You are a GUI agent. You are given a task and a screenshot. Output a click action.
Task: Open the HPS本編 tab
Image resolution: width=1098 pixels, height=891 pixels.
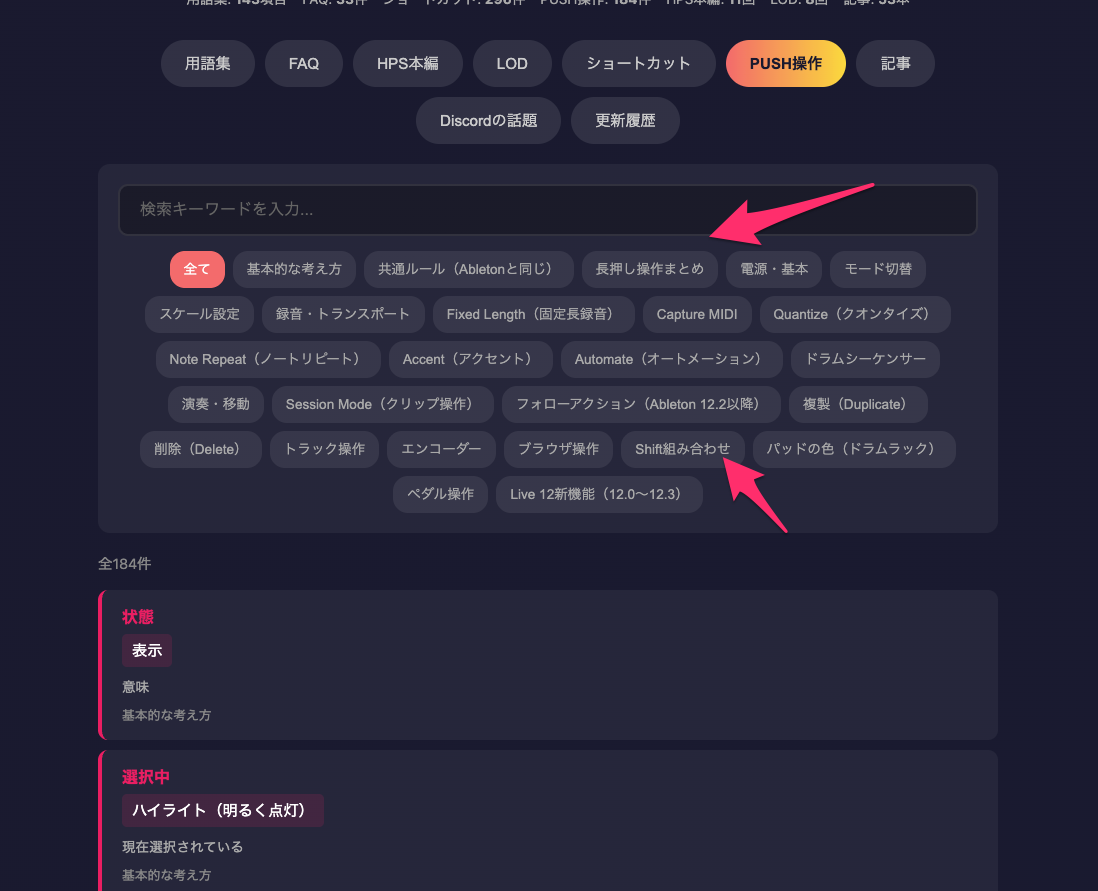408,64
